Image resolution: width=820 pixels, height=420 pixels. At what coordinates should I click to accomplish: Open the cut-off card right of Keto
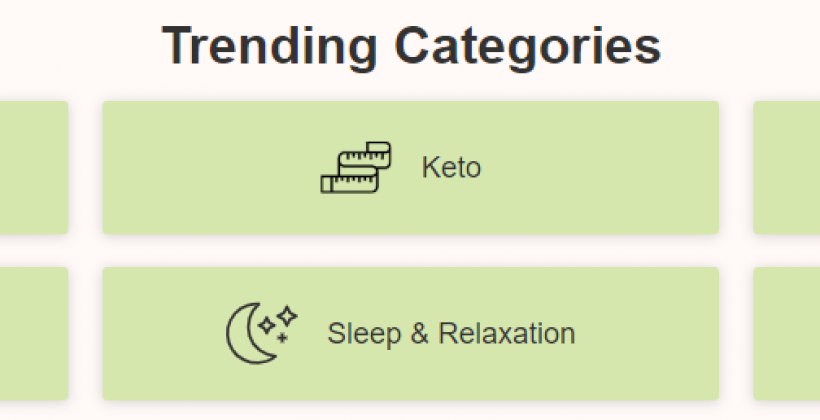pyautogui.click(x=787, y=167)
